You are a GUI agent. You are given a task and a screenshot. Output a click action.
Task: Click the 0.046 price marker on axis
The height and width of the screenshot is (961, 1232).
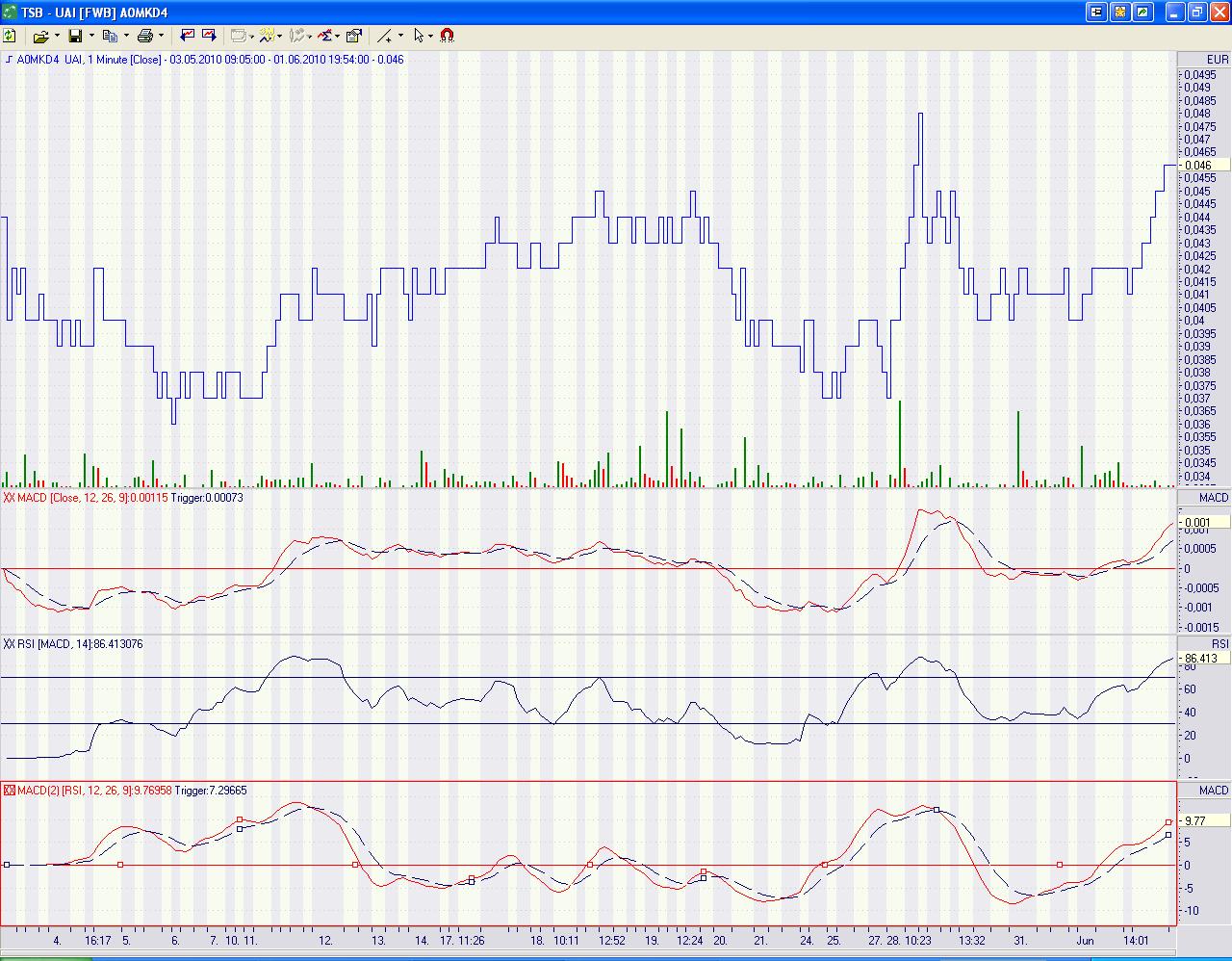[1202, 166]
